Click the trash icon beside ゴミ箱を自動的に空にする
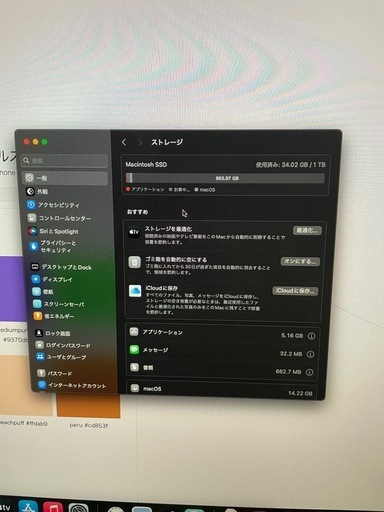This screenshot has width=384, height=512. click(x=134, y=262)
